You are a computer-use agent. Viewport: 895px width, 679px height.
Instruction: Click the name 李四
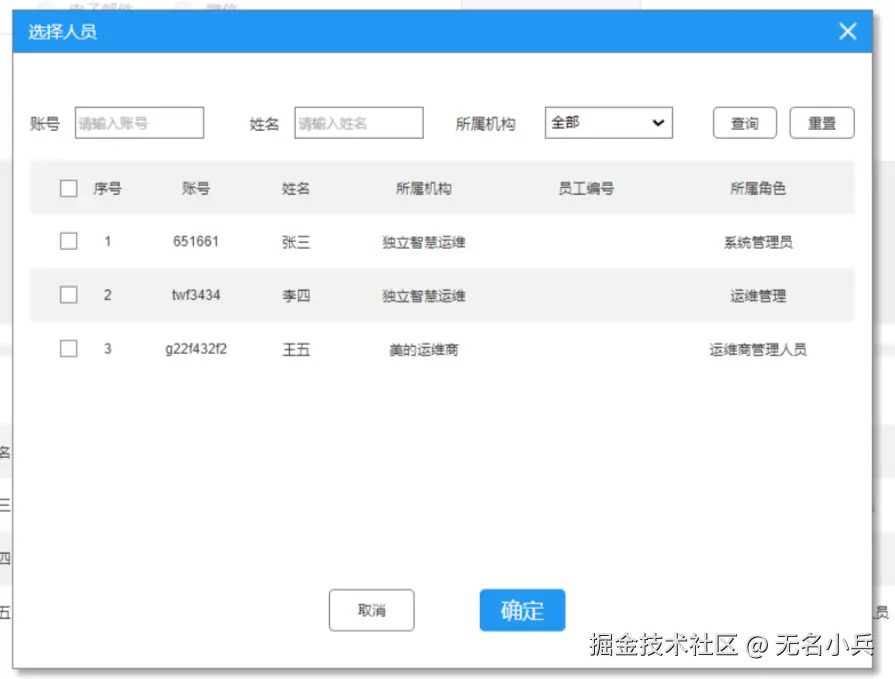coord(296,296)
